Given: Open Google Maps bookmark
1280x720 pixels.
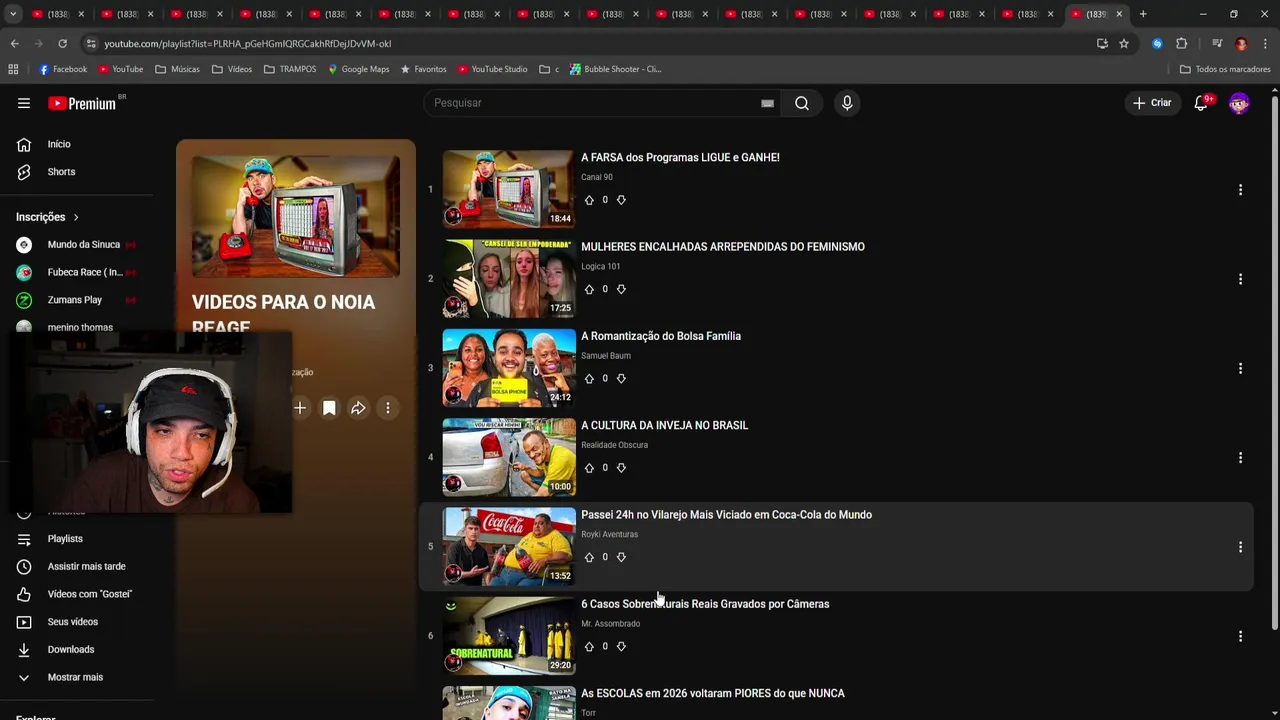Looking at the screenshot, I should [358, 69].
